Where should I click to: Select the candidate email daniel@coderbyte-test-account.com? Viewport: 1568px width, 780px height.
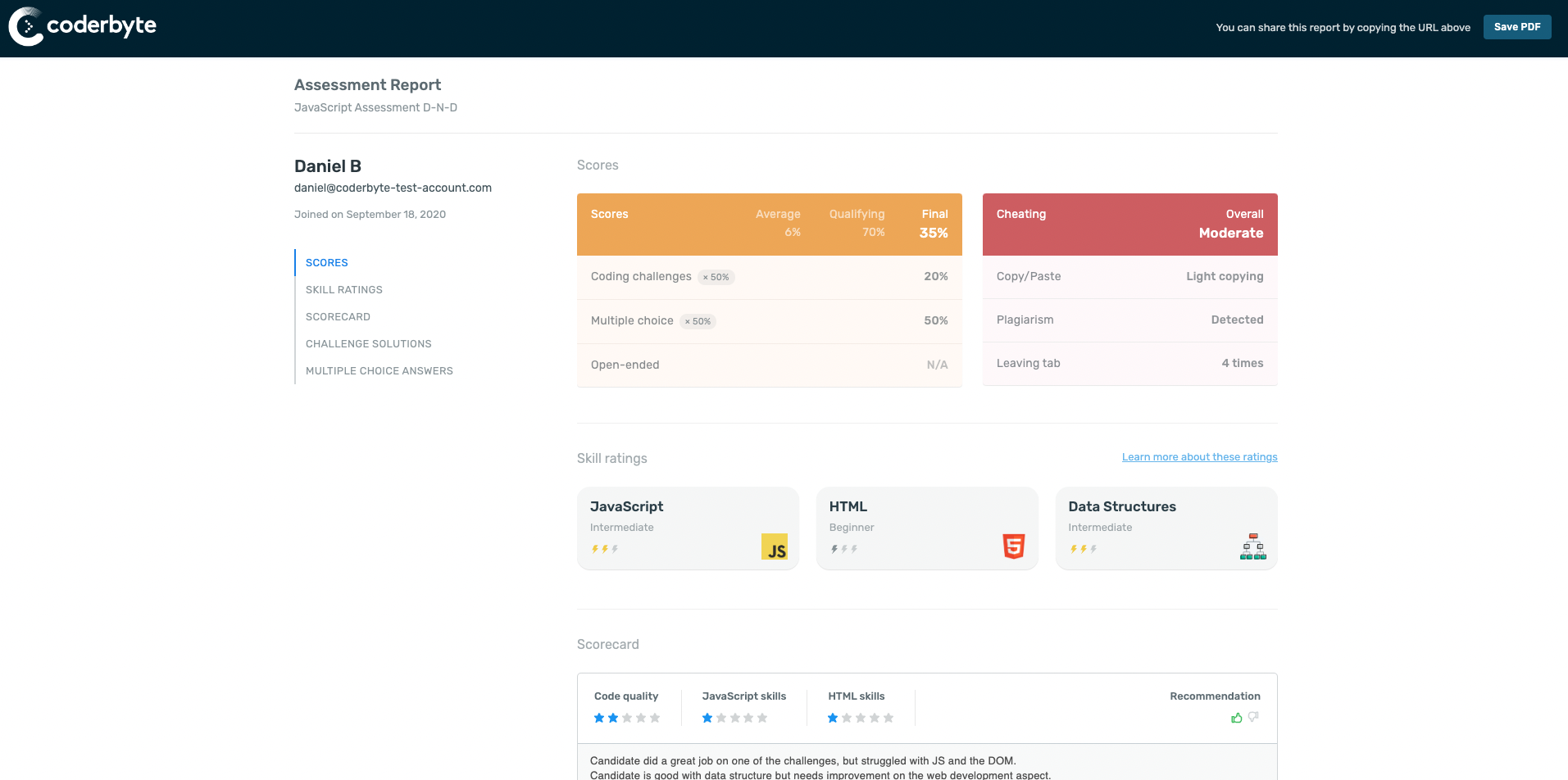pos(393,188)
